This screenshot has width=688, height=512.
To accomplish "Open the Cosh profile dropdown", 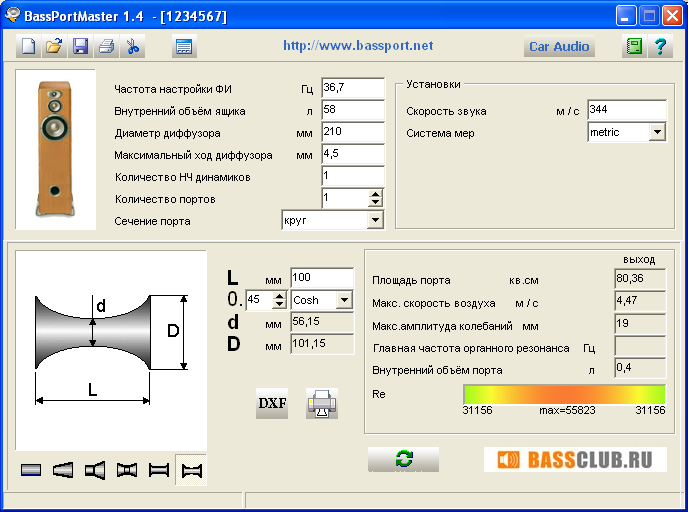I will pyautogui.click(x=344, y=300).
